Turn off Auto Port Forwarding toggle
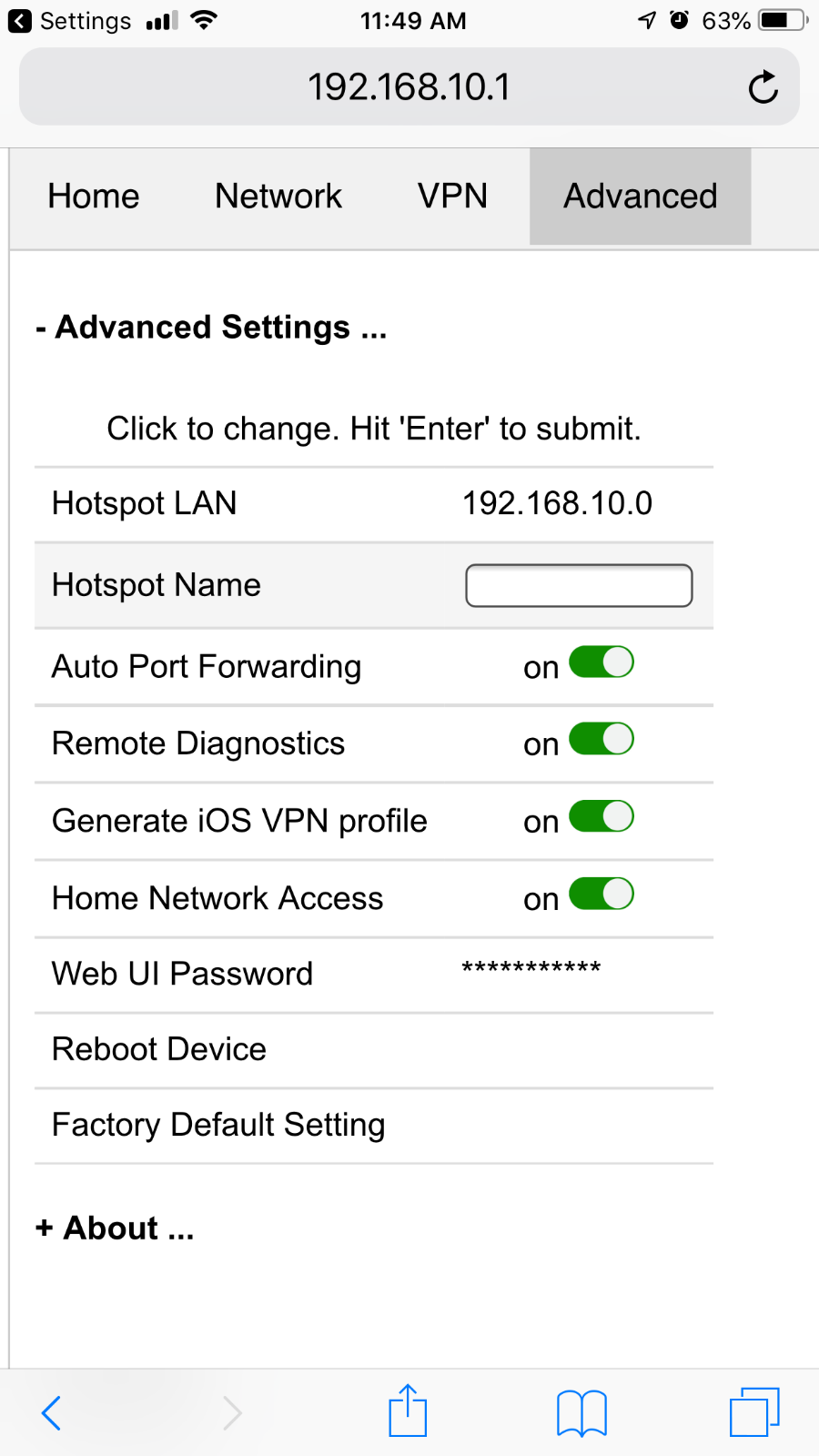Viewport: 819px width, 1456px height. pyautogui.click(x=602, y=662)
